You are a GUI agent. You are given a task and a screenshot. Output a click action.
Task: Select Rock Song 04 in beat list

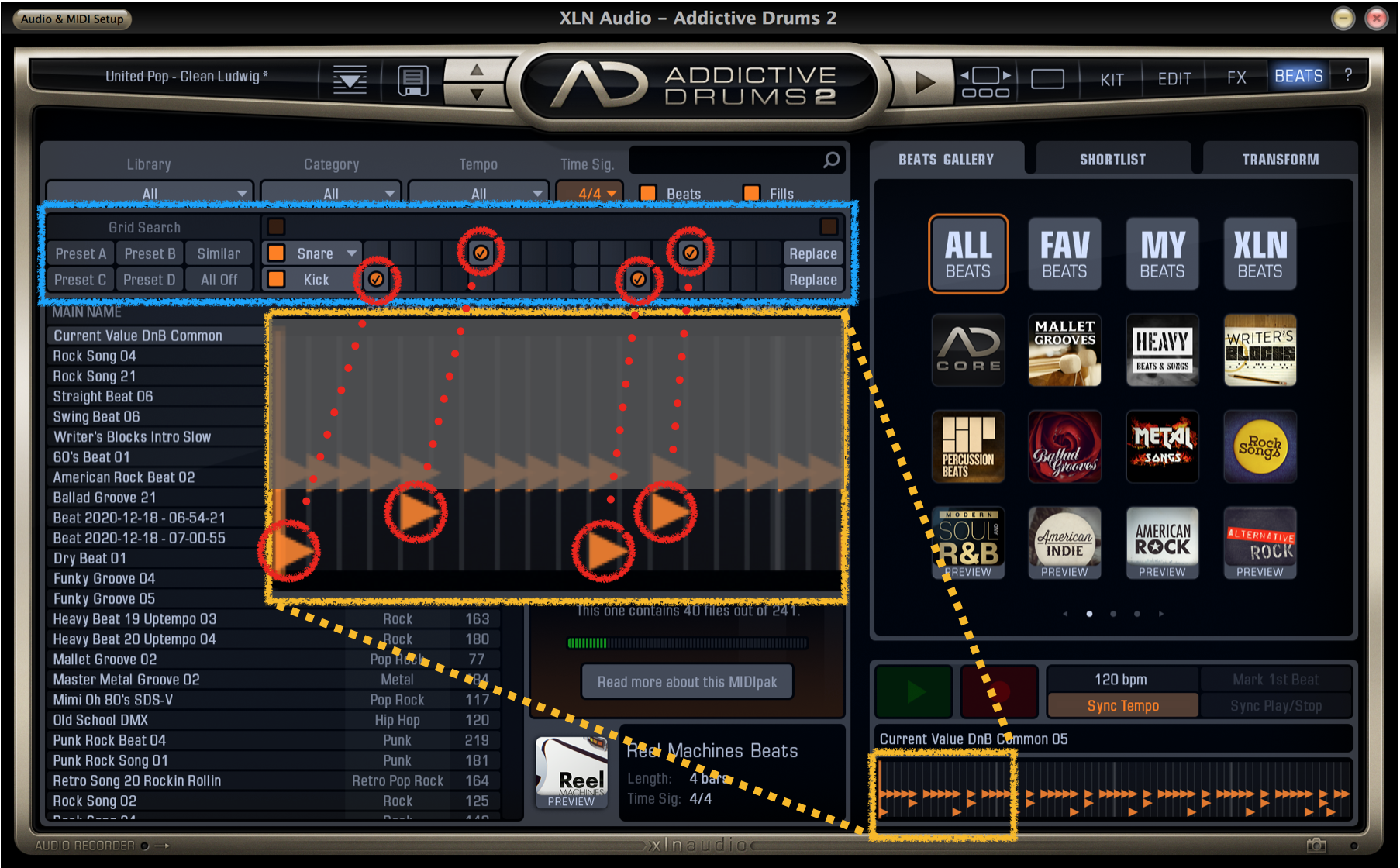[x=155, y=356]
